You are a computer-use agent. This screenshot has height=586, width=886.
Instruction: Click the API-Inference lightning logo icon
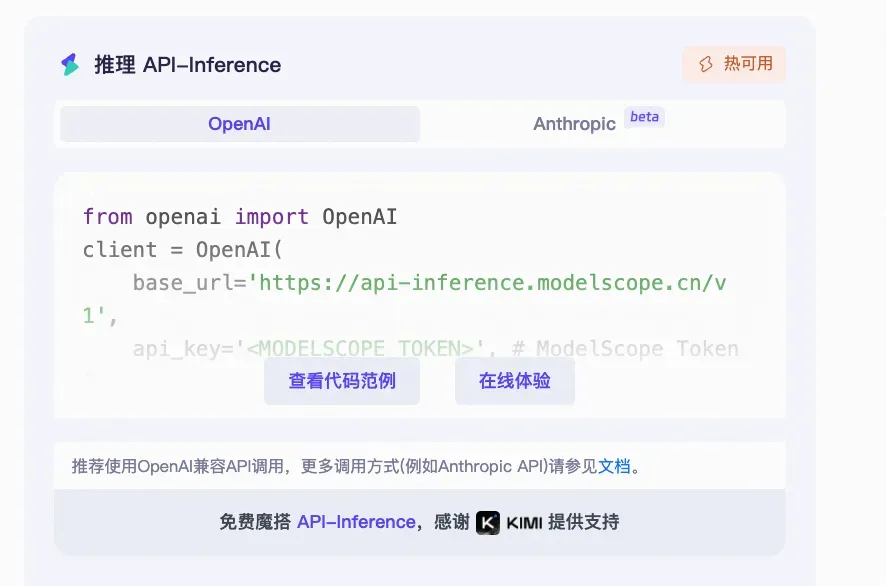coord(70,64)
